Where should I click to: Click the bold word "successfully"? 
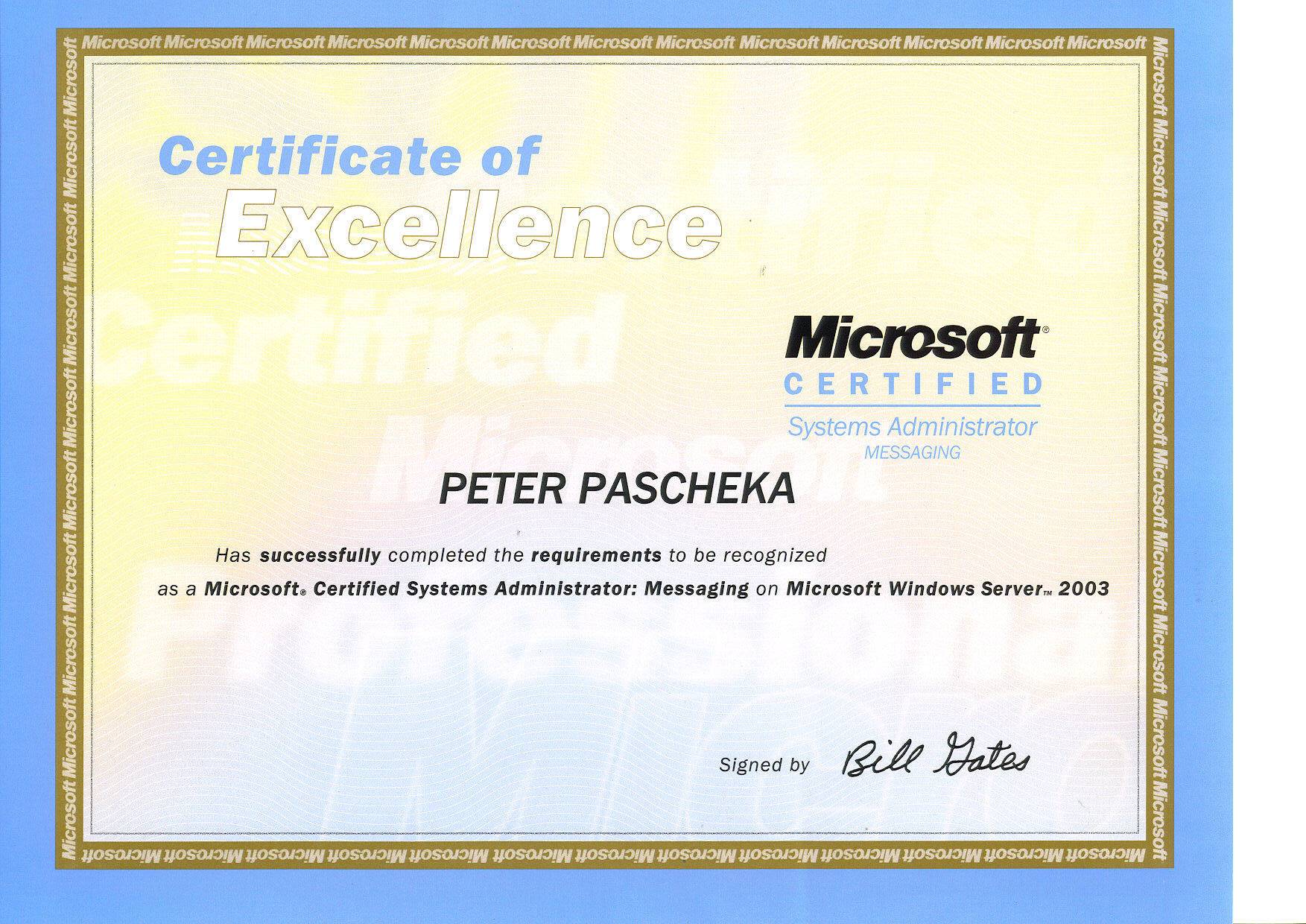pyautogui.click(x=320, y=555)
